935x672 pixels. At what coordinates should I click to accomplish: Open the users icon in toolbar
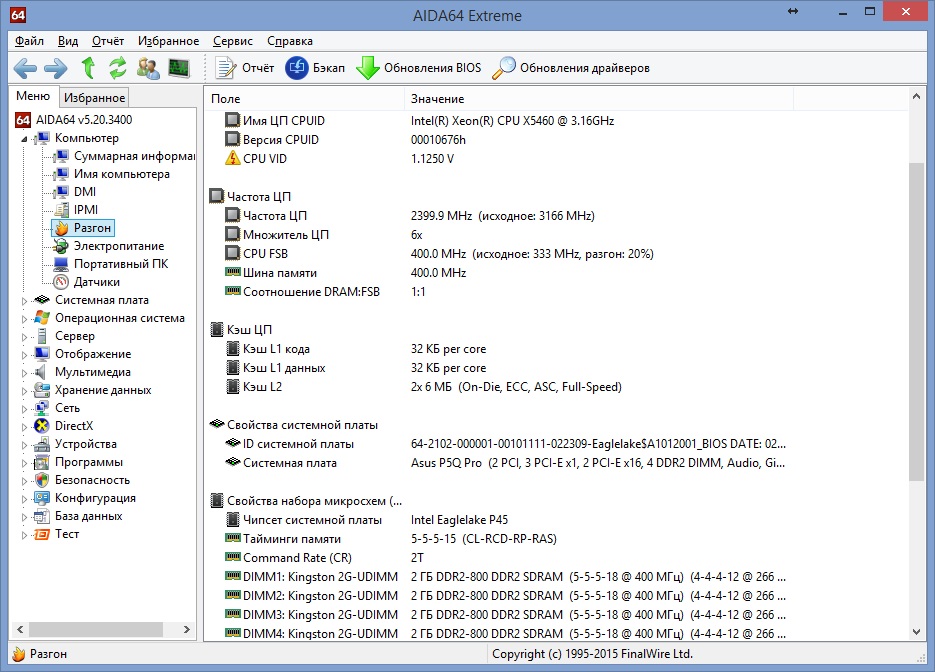[148, 68]
